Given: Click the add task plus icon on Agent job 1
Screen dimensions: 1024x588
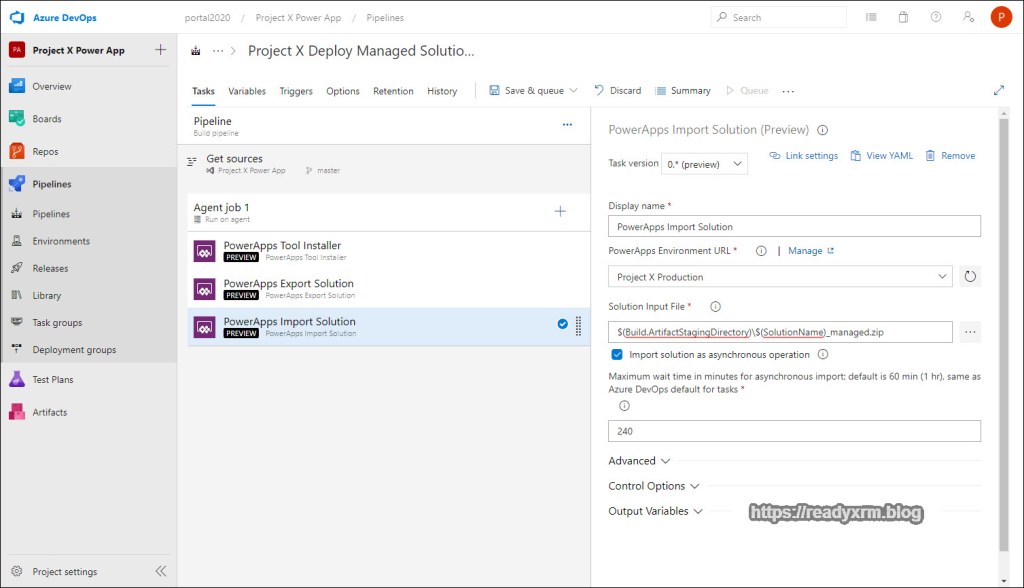Looking at the screenshot, I should [x=560, y=211].
